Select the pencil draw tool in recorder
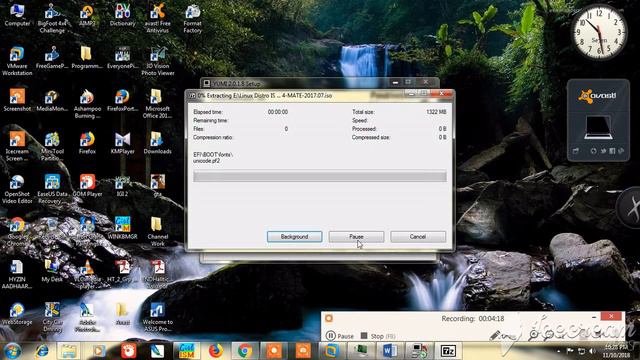Image resolution: width=640 pixels, height=360 pixels. (495, 336)
